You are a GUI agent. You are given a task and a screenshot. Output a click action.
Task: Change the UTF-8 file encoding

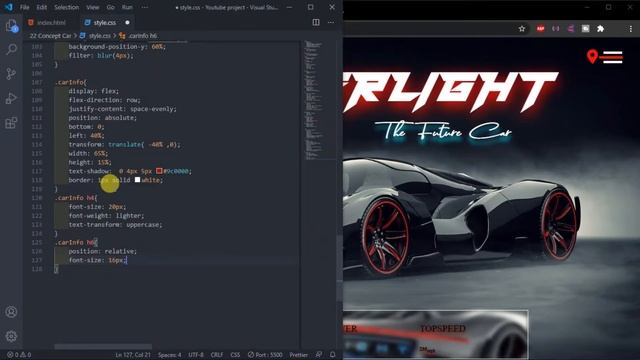[x=196, y=355]
